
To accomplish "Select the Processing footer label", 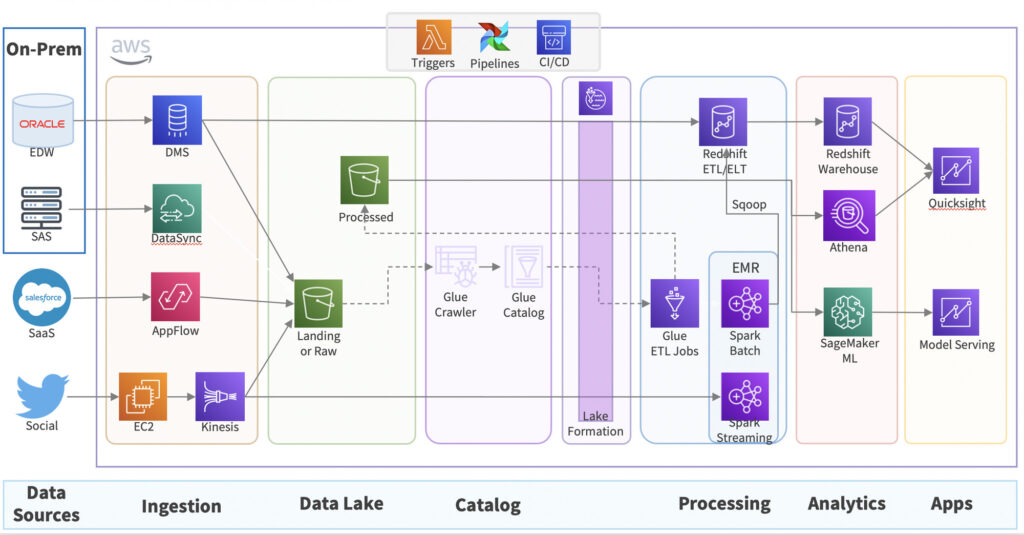I will point(724,504).
